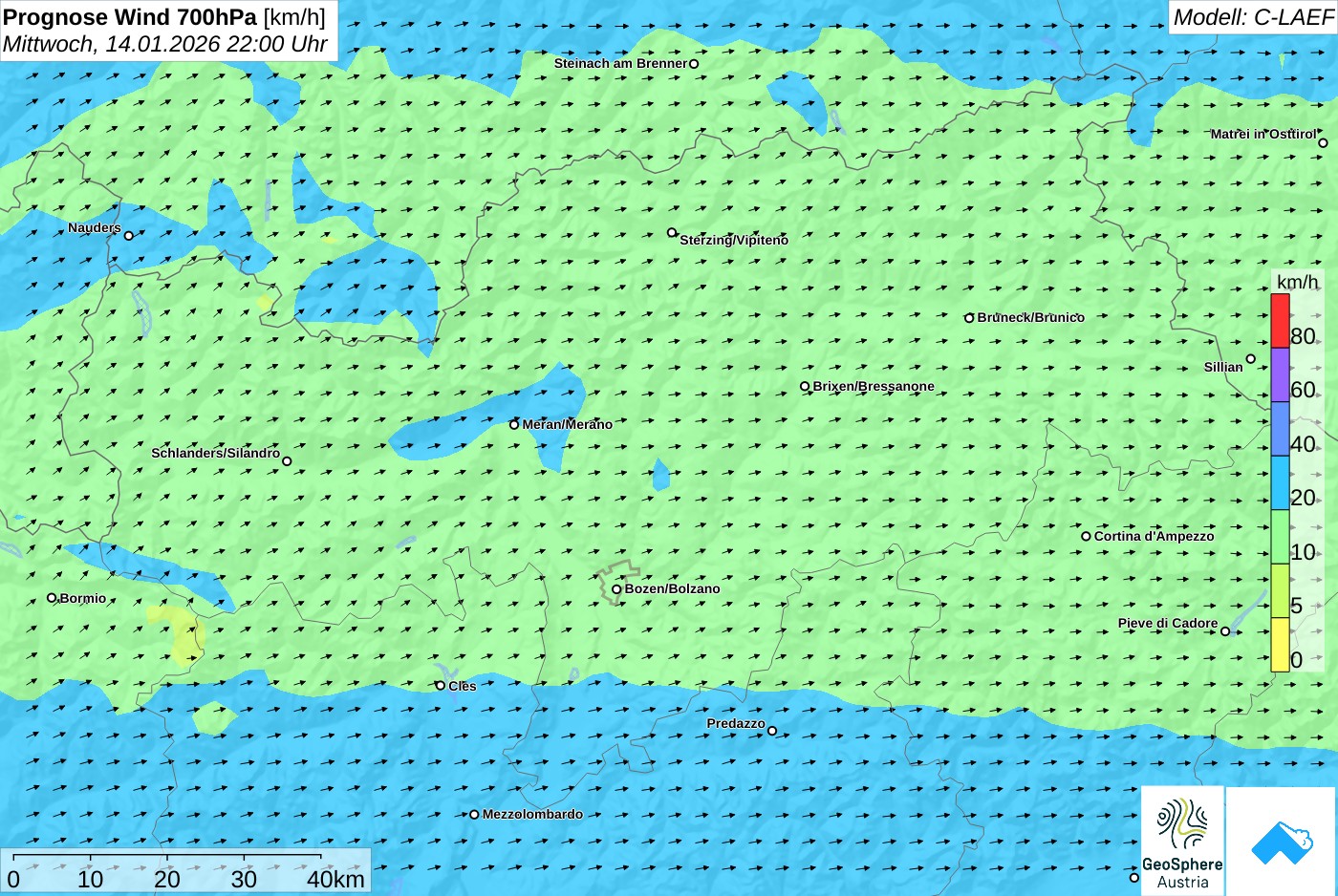Click the 'Brixen/Bressanone' label text
The image size is (1338, 896).
(x=874, y=386)
